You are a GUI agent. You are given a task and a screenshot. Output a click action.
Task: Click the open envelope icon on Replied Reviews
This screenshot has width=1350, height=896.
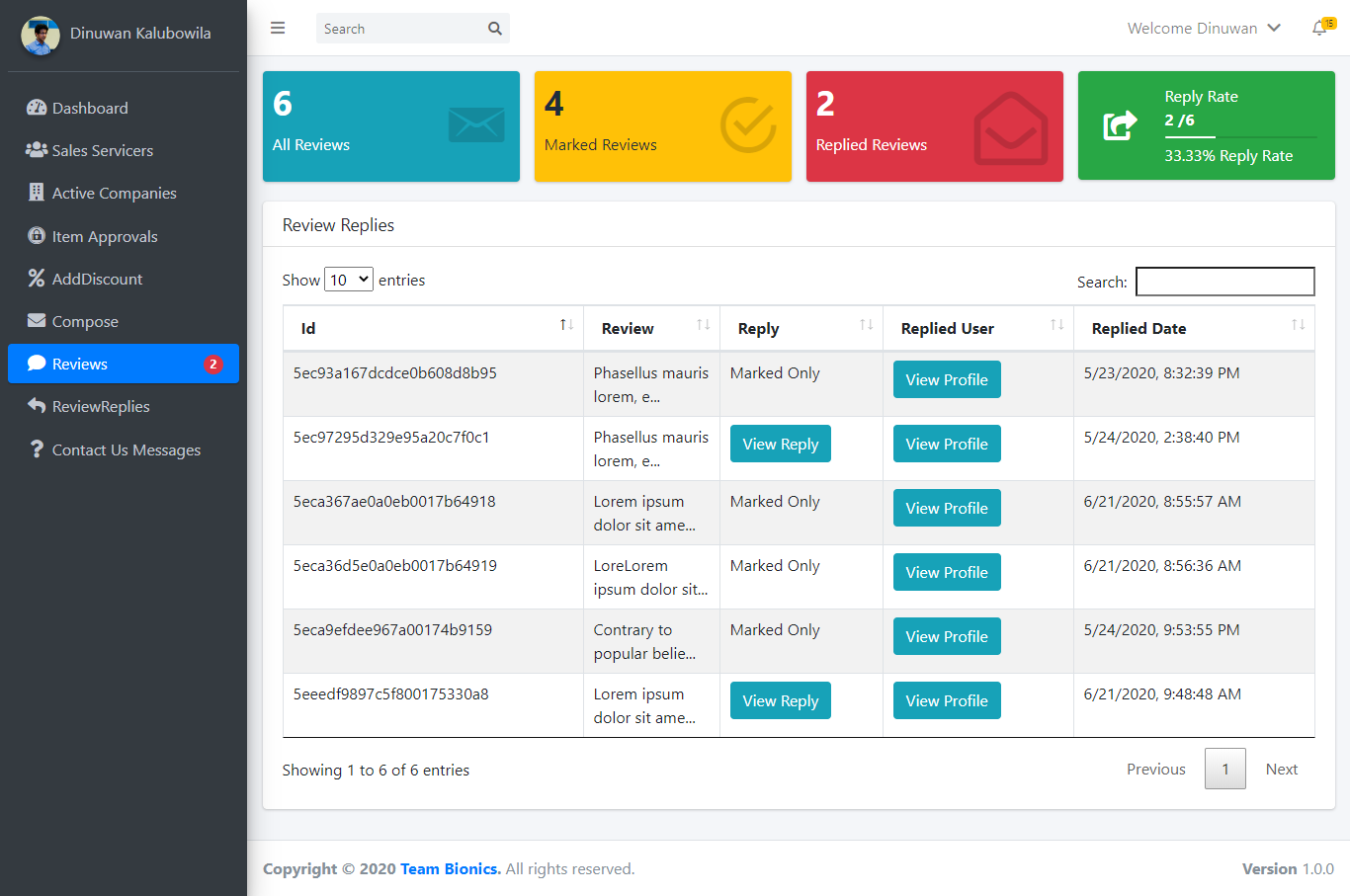click(x=1010, y=128)
